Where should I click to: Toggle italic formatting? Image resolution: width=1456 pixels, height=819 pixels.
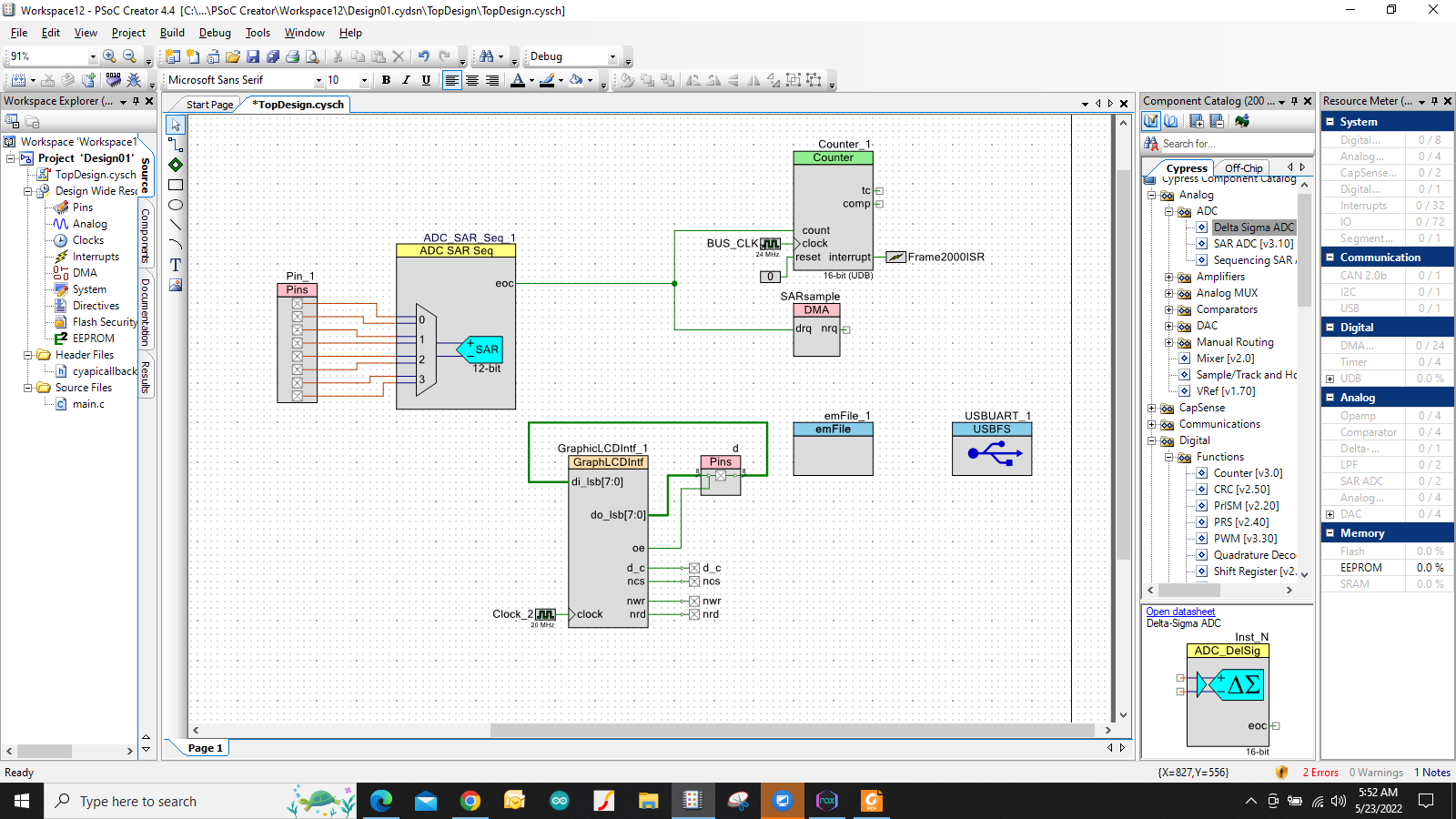(406, 80)
